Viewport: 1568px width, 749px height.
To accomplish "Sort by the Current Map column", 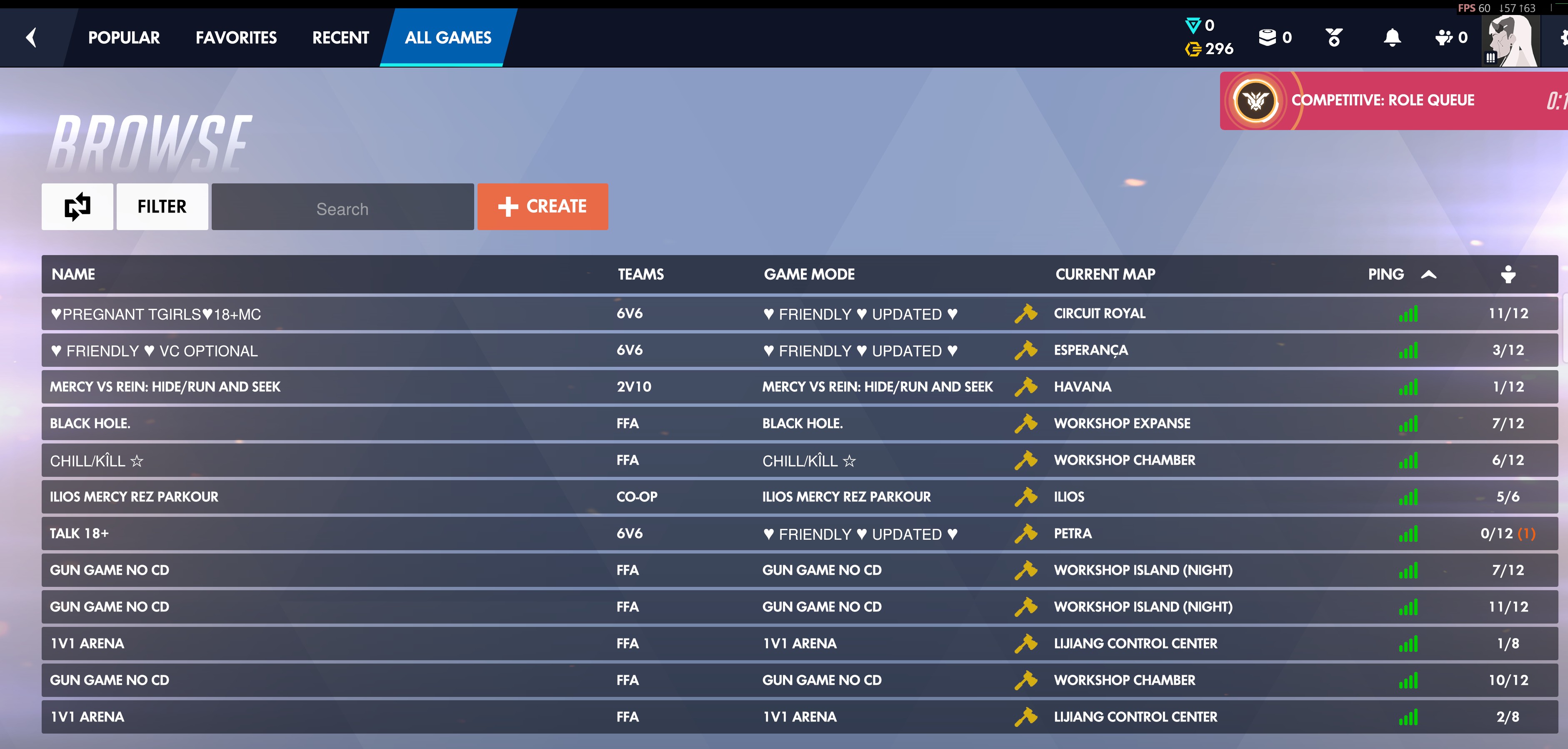I will (1105, 275).
